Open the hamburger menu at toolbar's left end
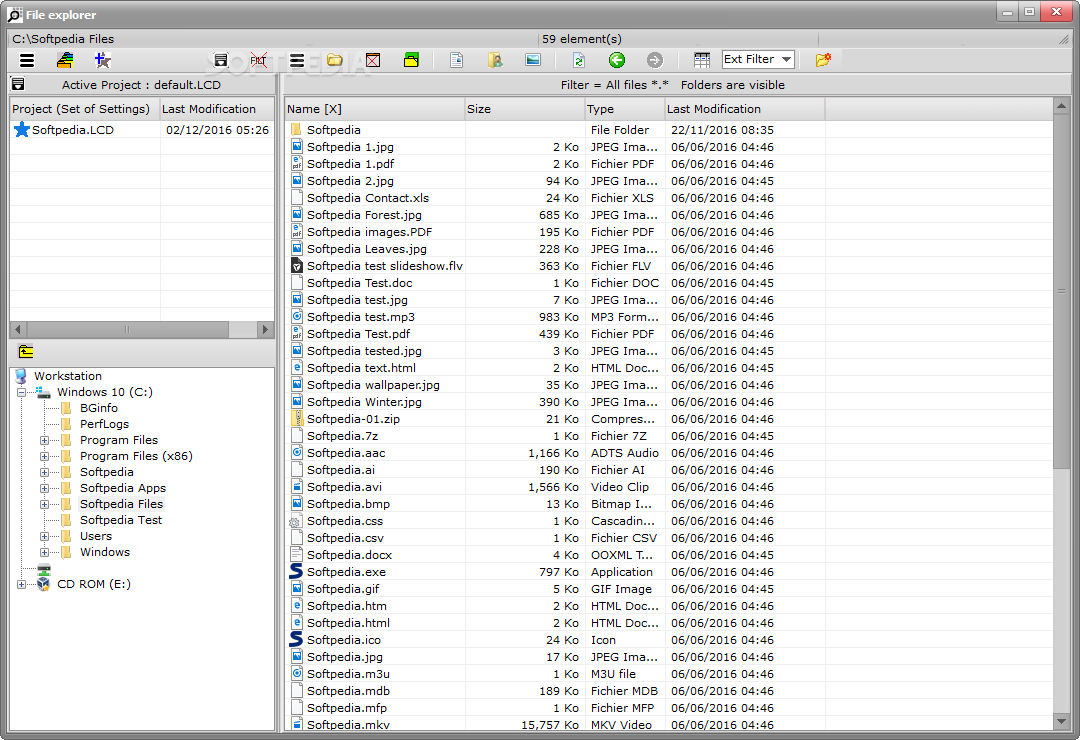This screenshot has height=740, width=1080. click(27, 61)
